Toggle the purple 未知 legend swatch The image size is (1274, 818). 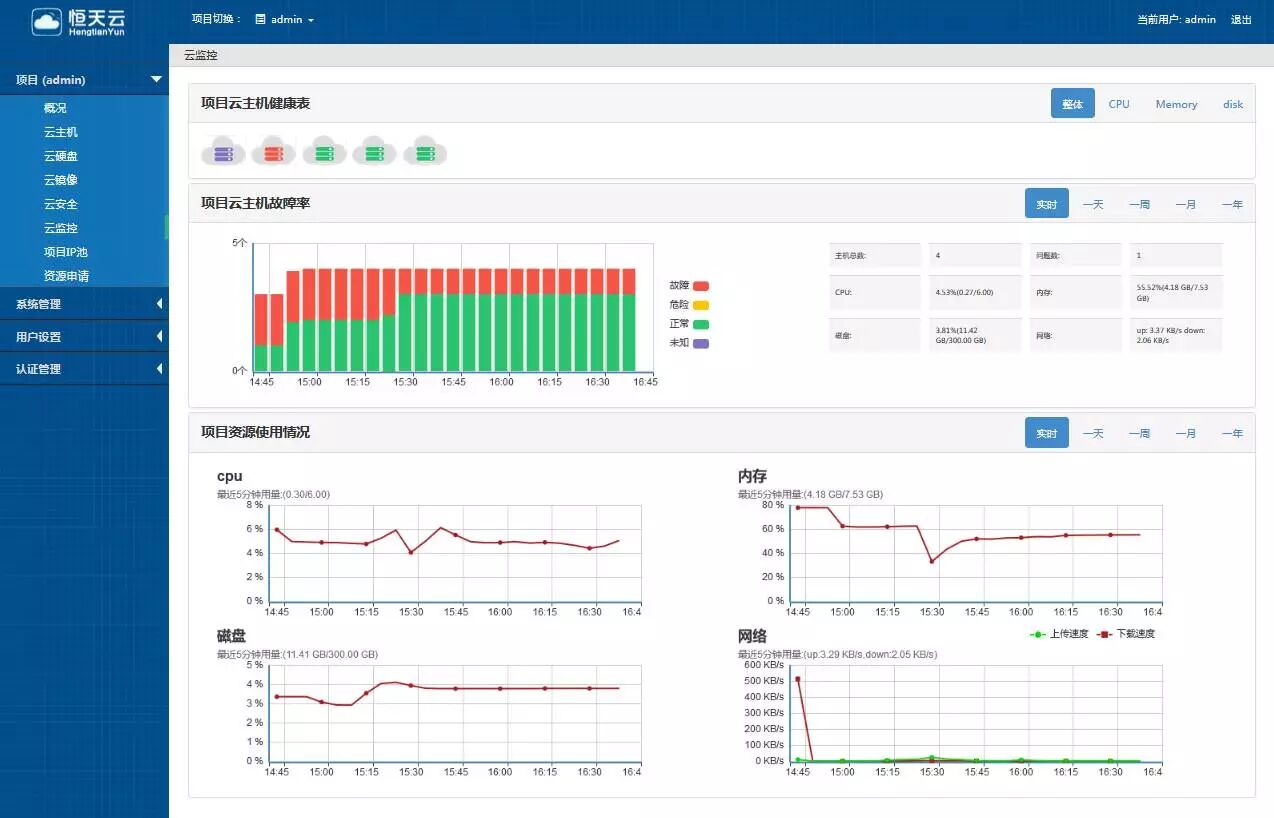coord(701,343)
